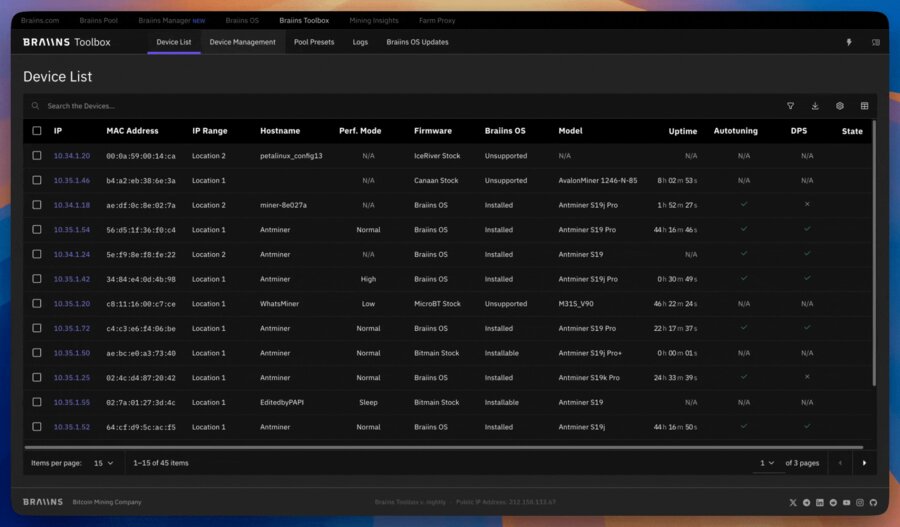Viewport: 900px width, 527px height.
Task: Sort by the Perf. Mode column header
Action: (360, 131)
